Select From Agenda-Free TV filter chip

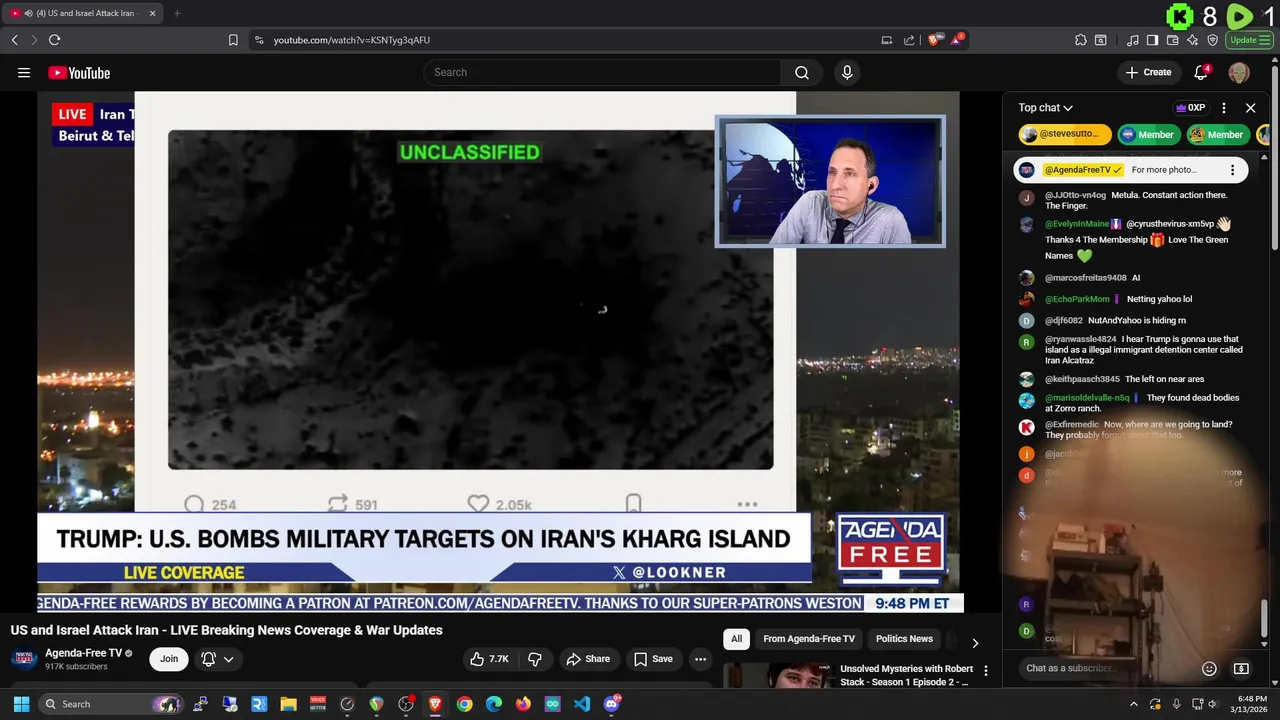point(809,639)
